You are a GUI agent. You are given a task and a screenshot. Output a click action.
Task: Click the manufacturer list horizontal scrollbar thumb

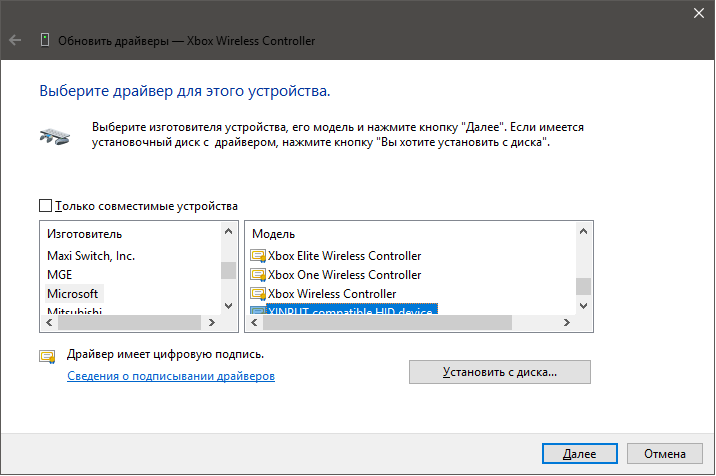pyautogui.click(x=129, y=323)
